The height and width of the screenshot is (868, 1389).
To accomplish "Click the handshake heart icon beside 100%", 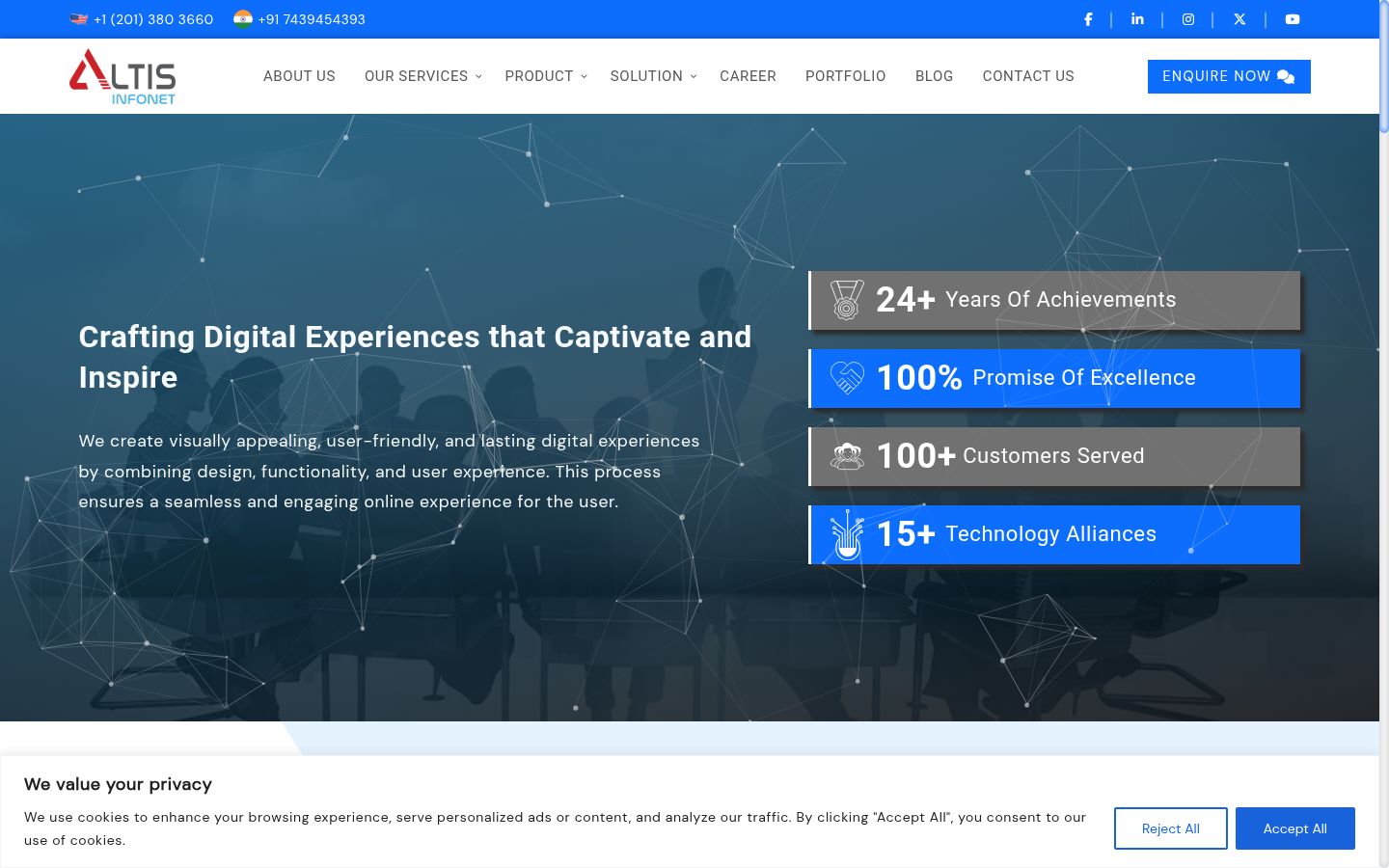I will click(847, 377).
